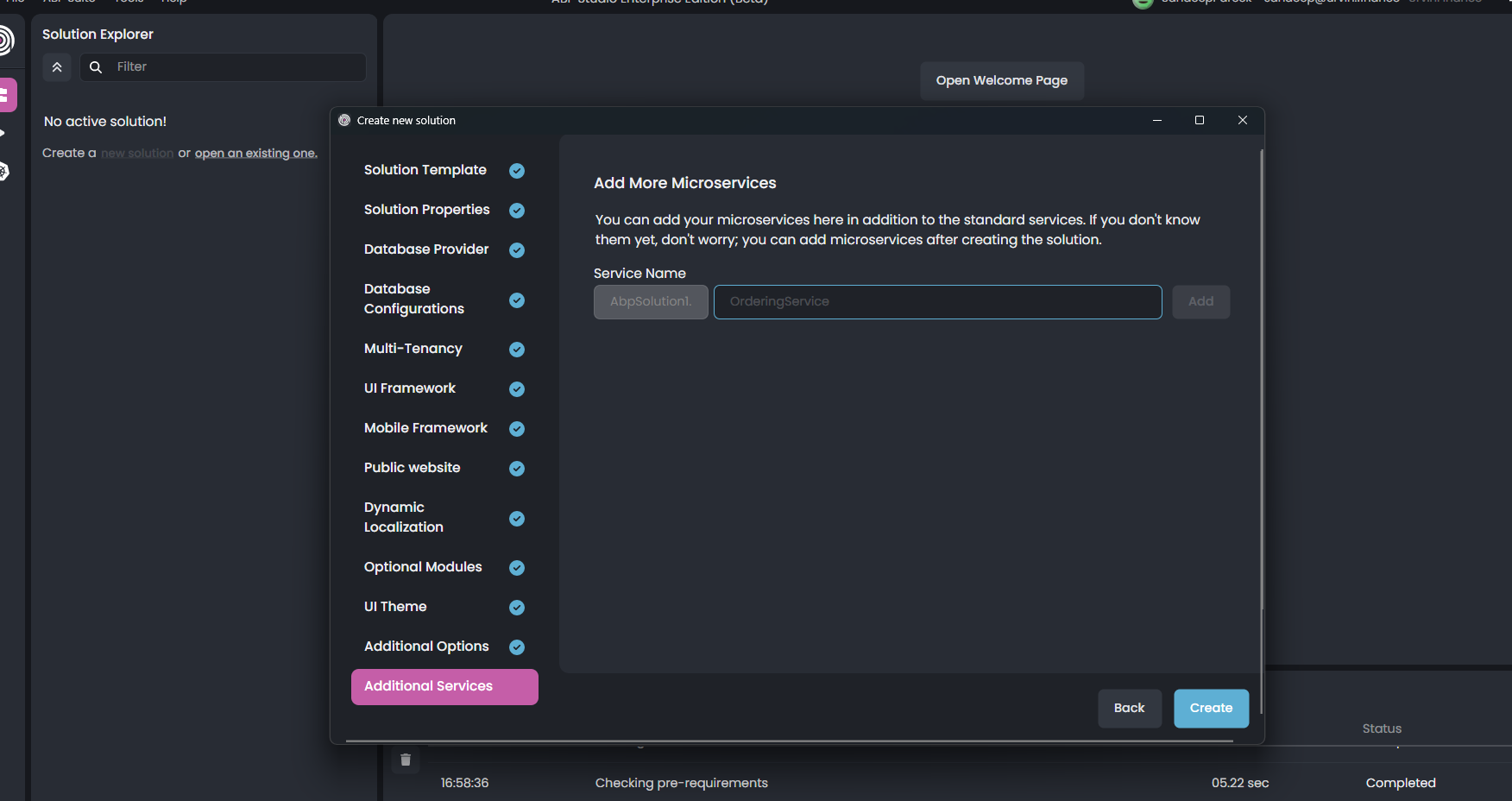
Task: Click the dialog's ABP icon in title bar
Action: (x=344, y=121)
